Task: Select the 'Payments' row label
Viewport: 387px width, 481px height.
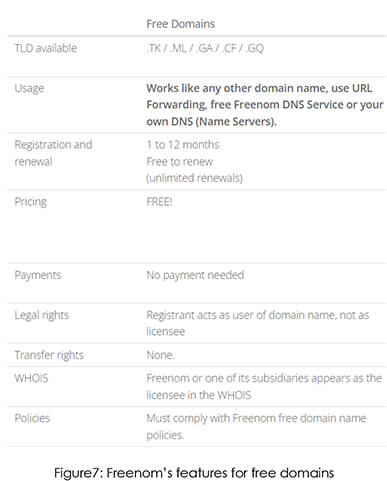Action: [38, 275]
